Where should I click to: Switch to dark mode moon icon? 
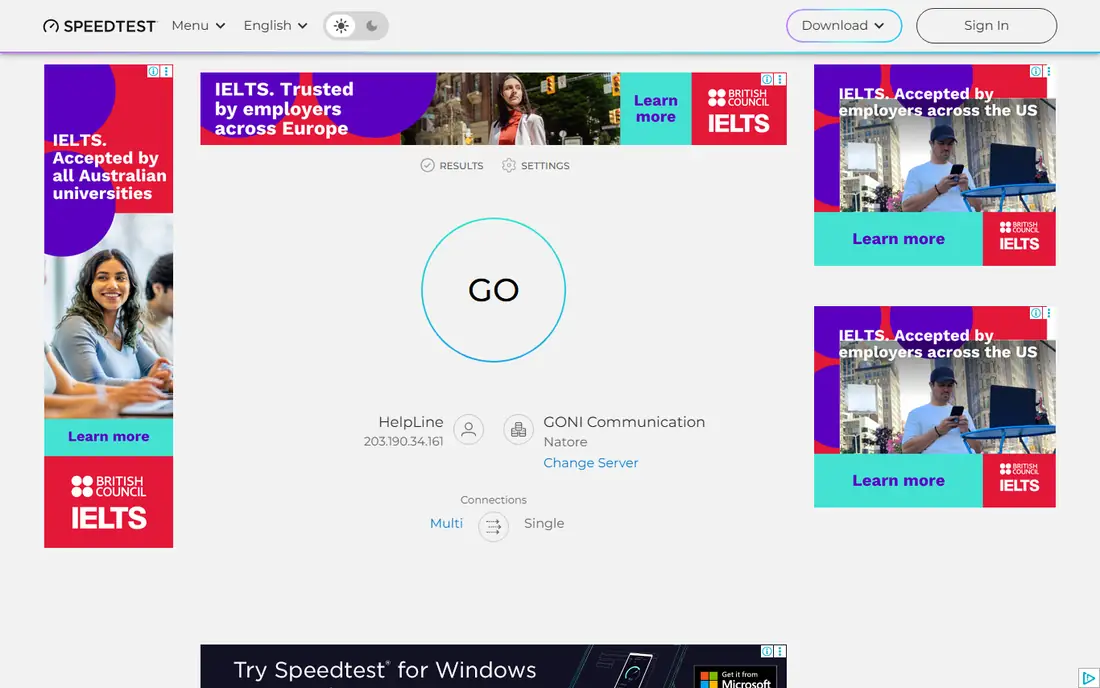click(372, 26)
